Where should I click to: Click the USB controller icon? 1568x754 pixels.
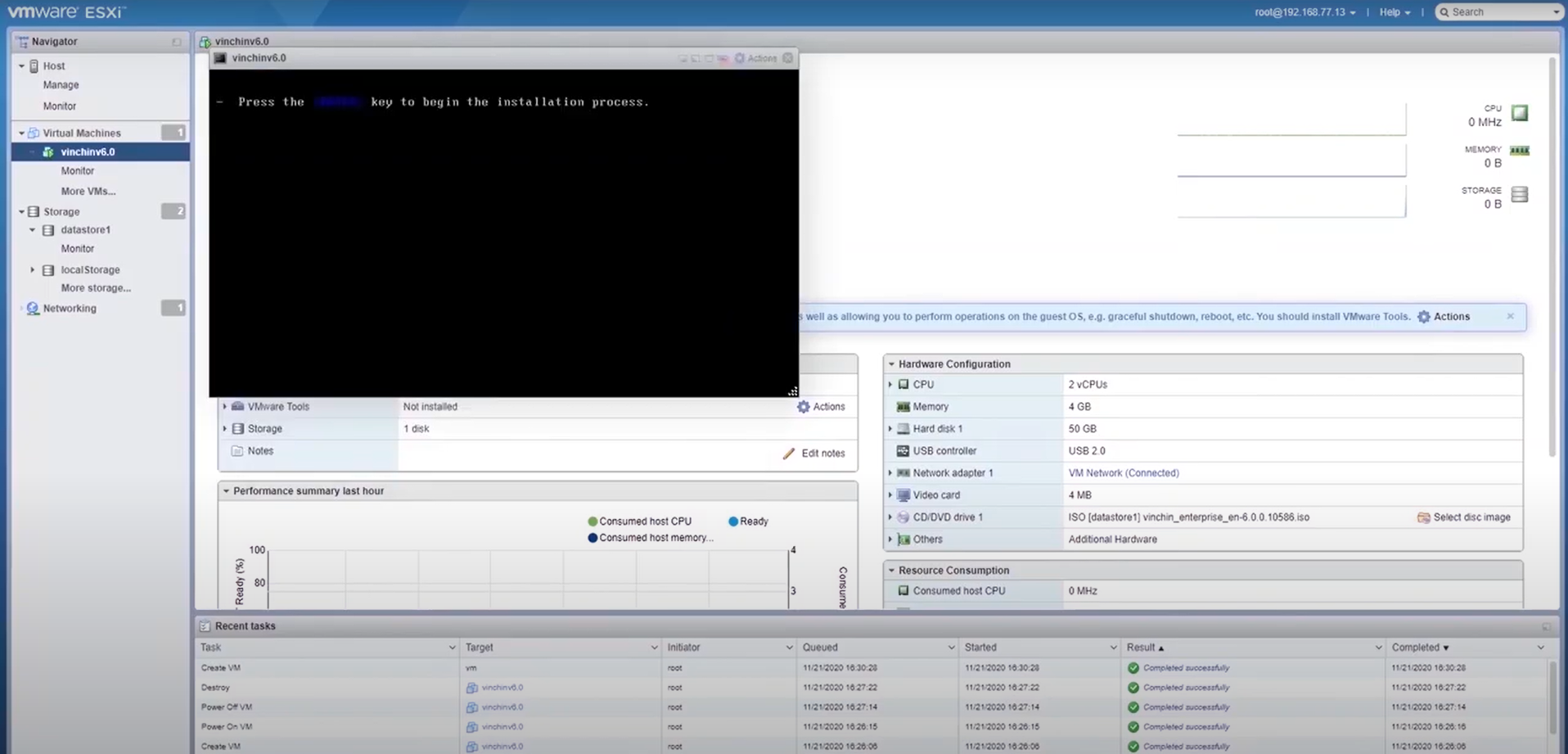point(903,451)
